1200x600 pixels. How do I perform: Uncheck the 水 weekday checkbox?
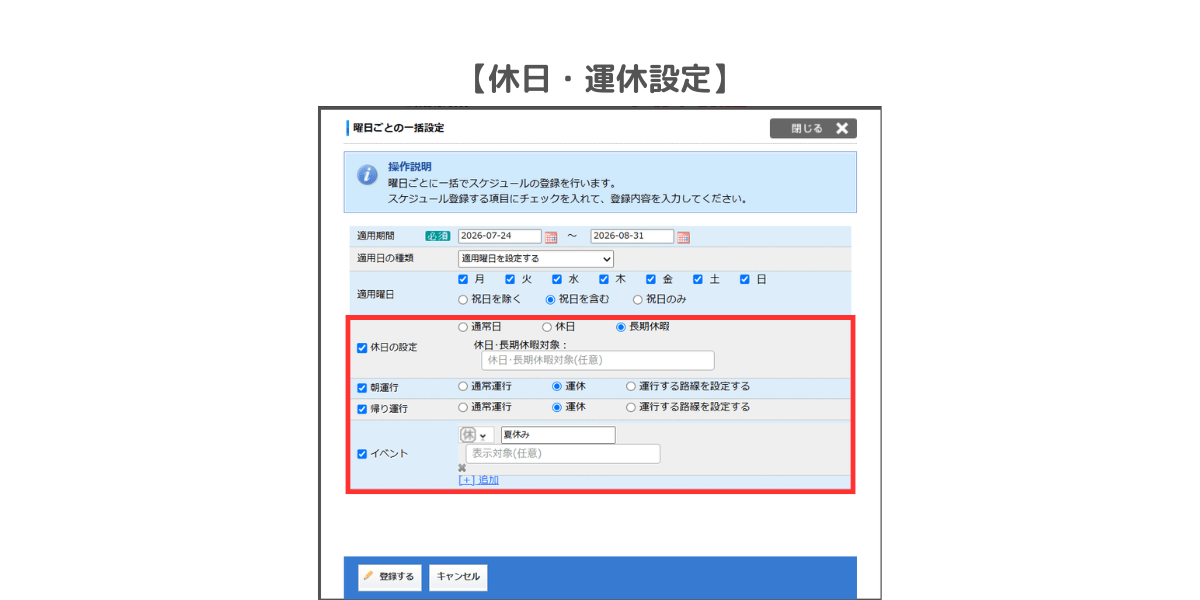557,280
